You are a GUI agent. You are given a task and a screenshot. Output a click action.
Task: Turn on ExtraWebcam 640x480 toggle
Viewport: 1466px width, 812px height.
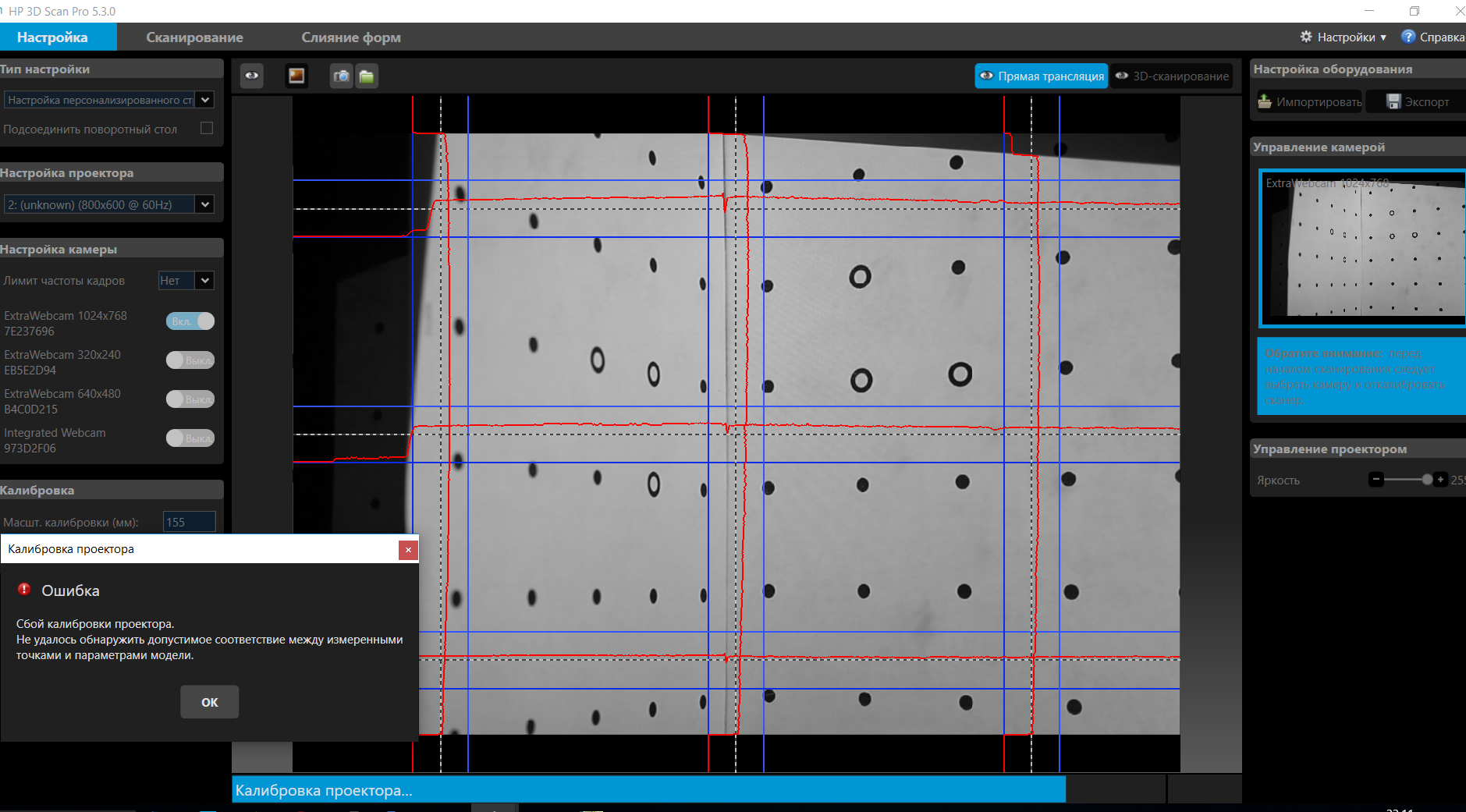(x=190, y=399)
